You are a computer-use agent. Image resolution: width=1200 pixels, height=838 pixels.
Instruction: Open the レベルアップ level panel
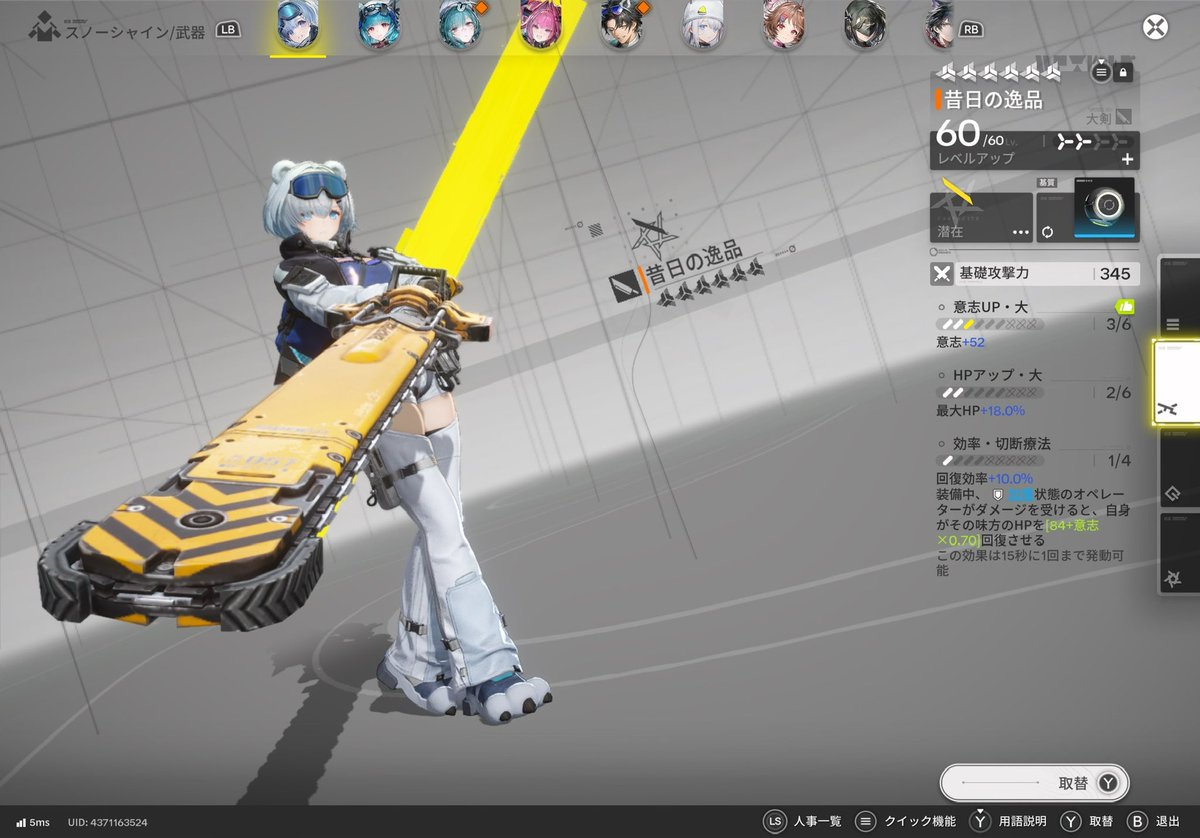(1035, 149)
